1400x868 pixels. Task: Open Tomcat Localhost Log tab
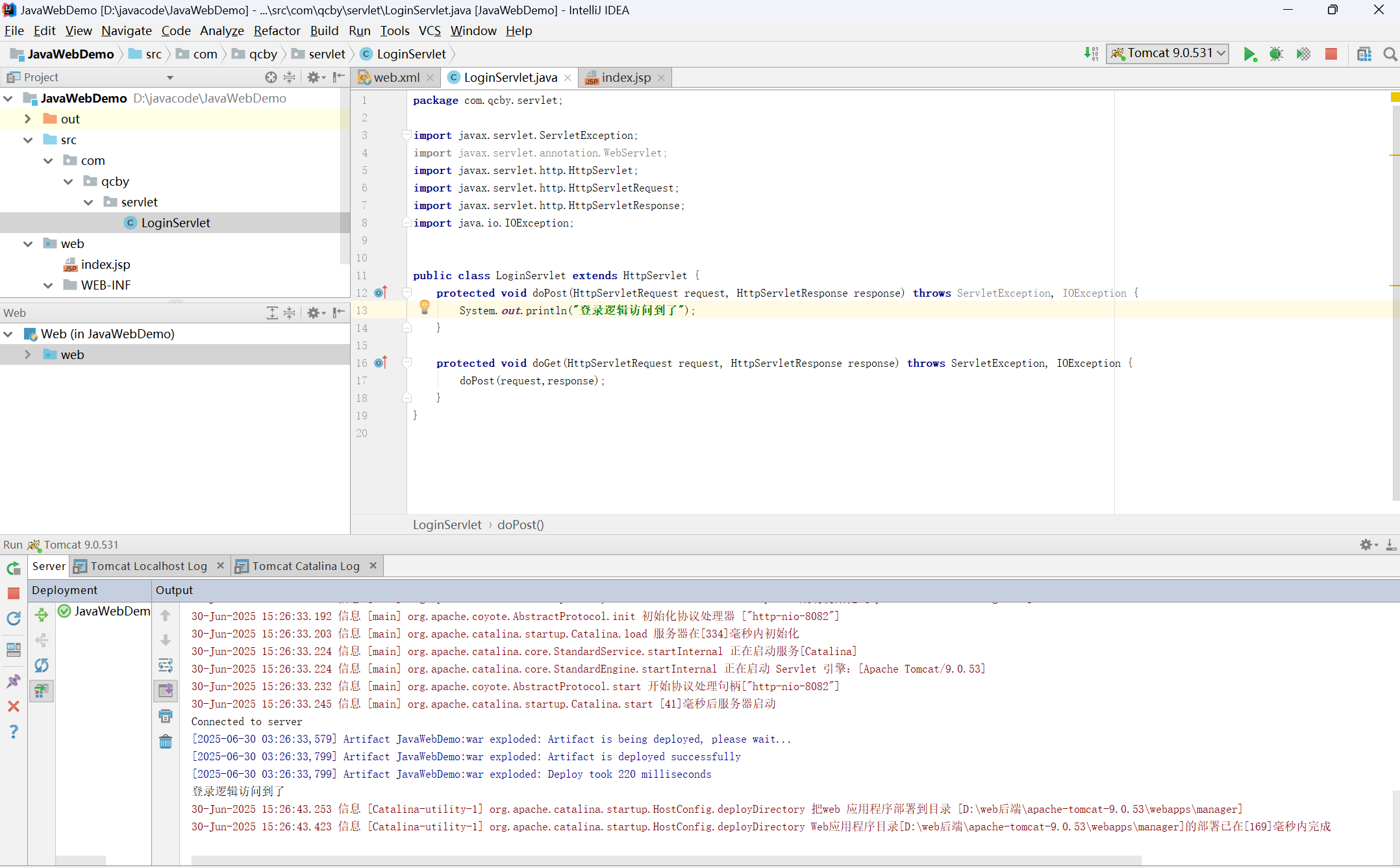[149, 566]
